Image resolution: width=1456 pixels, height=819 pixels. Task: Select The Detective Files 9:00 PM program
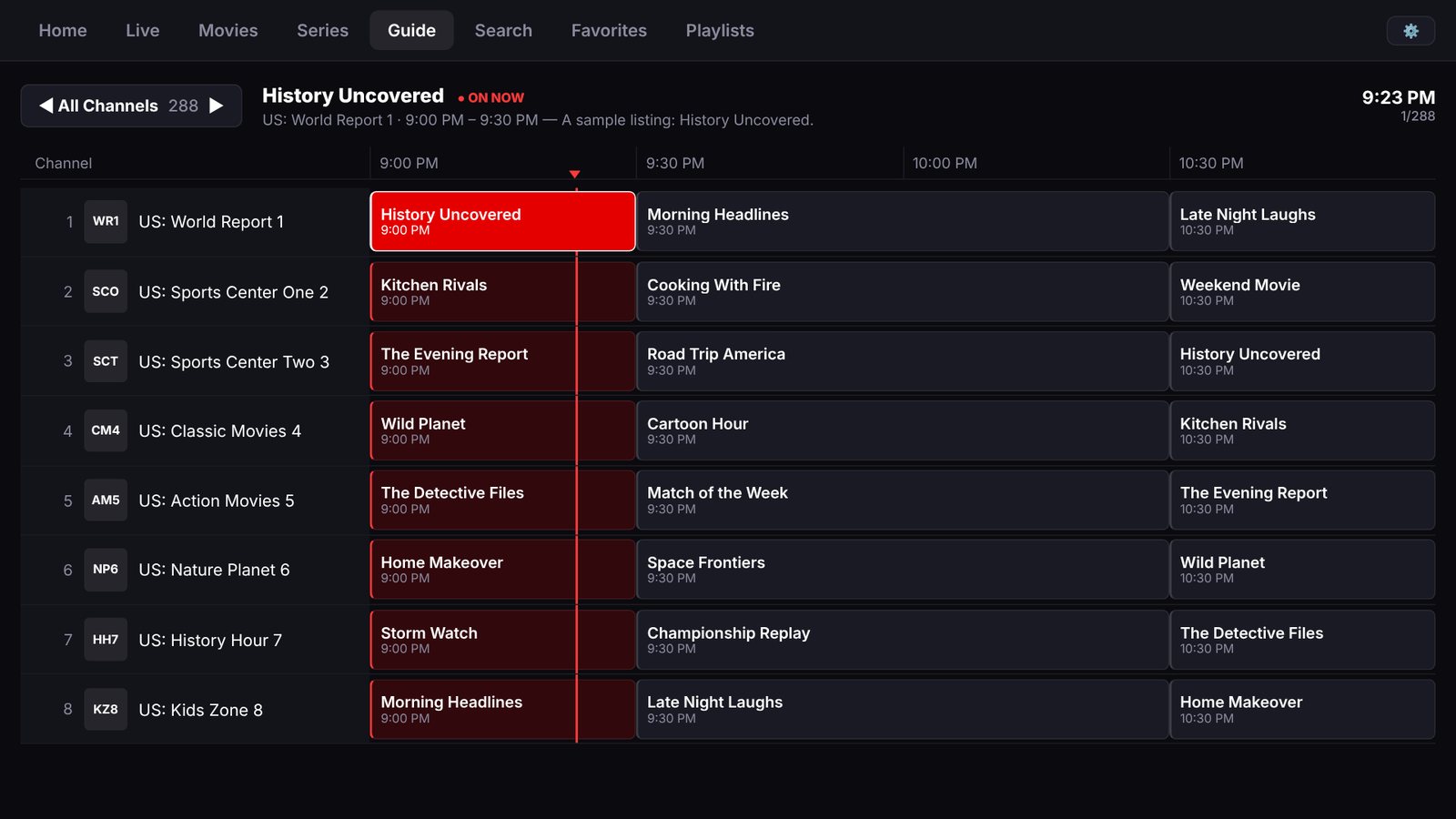click(x=502, y=500)
